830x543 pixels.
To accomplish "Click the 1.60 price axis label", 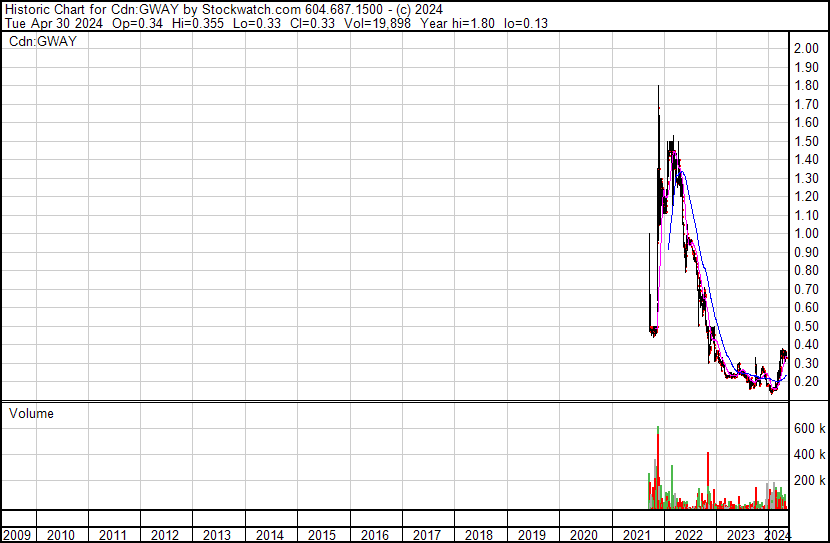I will click(x=806, y=122).
